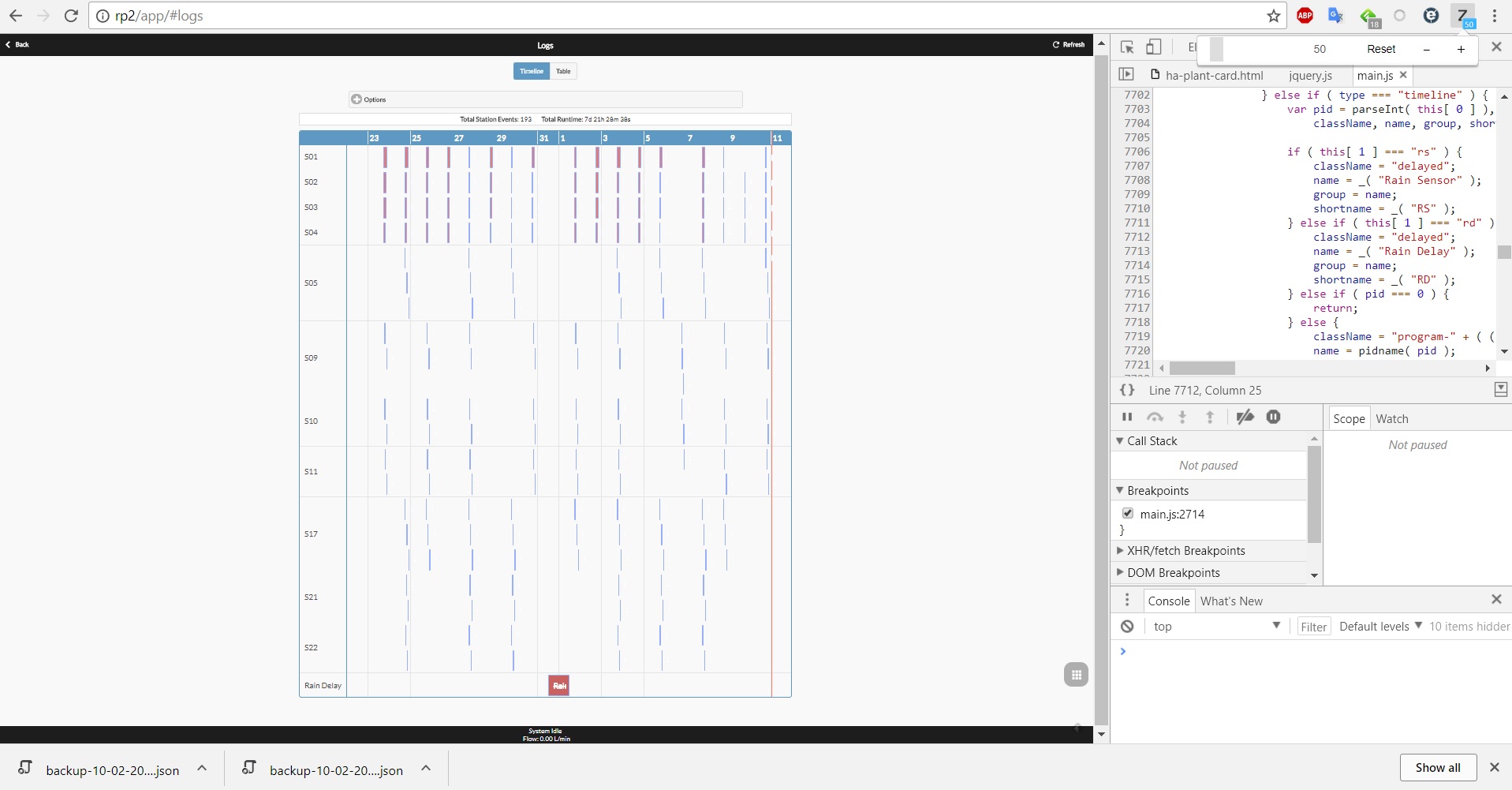Switch to the What's New drawer tab
The image size is (1512, 790).
1231,601
